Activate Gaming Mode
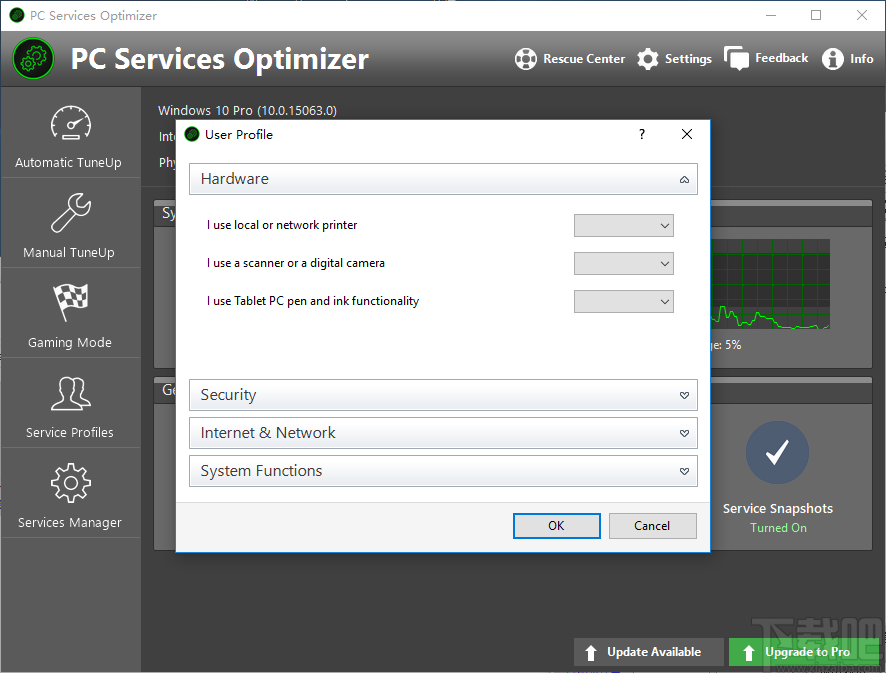The image size is (886, 673). coord(70,314)
